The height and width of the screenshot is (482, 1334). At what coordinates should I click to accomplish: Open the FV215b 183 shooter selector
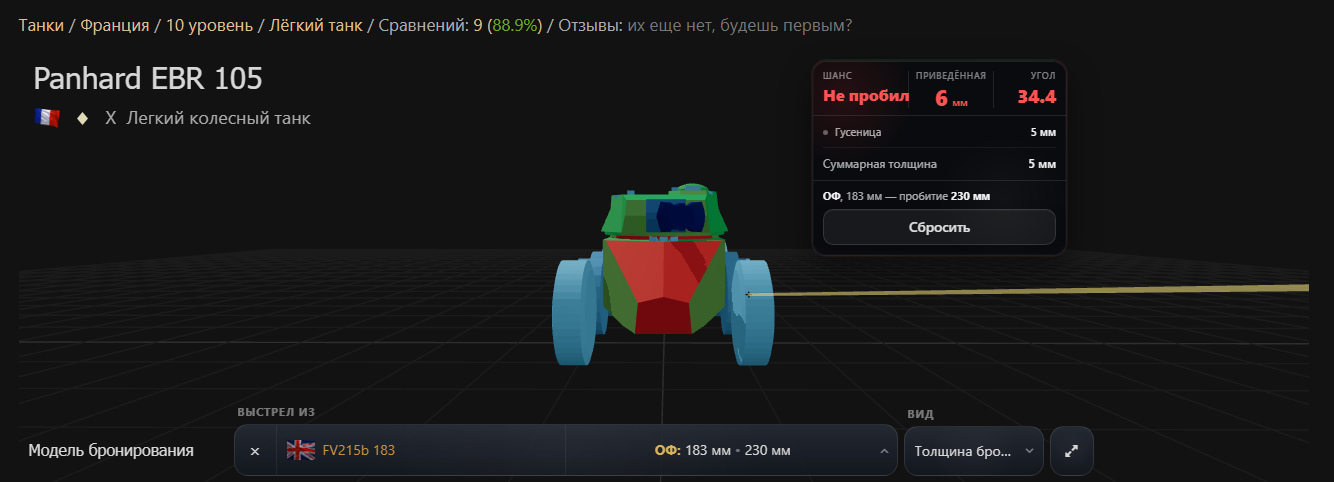click(x=421, y=451)
